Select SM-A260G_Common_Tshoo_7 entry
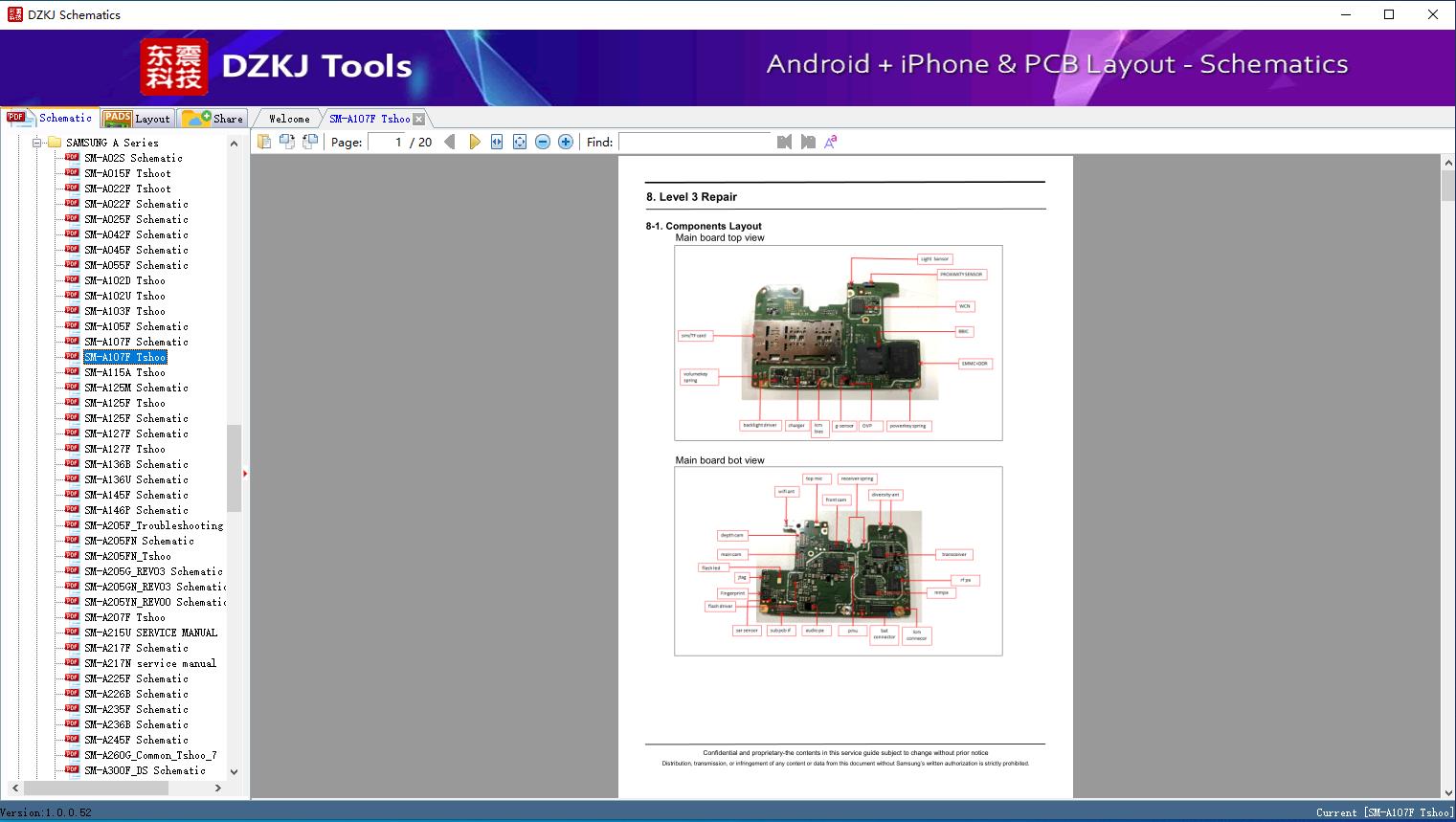 tap(150, 755)
